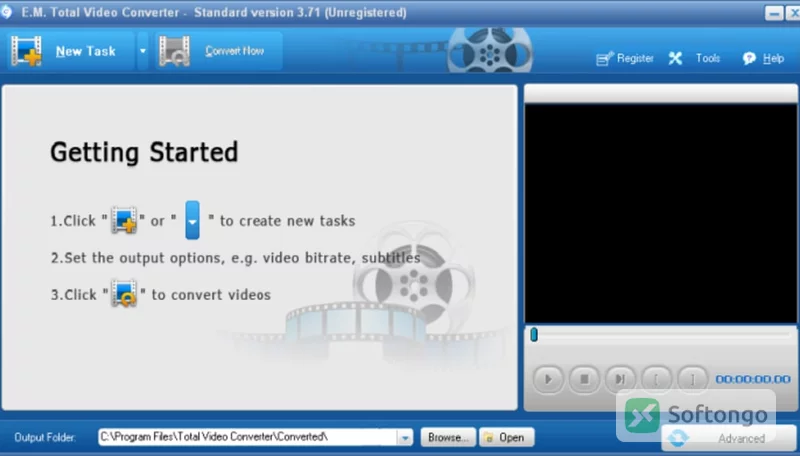800x456 pixels.
Task: Click the video preview black area
Action: pos(661,213)
